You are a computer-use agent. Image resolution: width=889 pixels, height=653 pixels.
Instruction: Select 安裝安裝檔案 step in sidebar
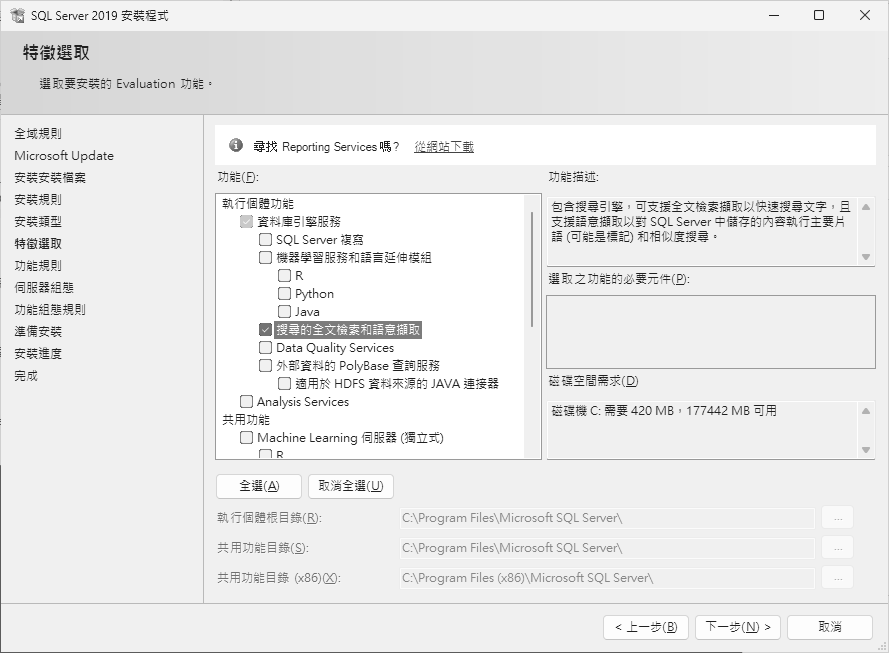(x=50, y=178)
